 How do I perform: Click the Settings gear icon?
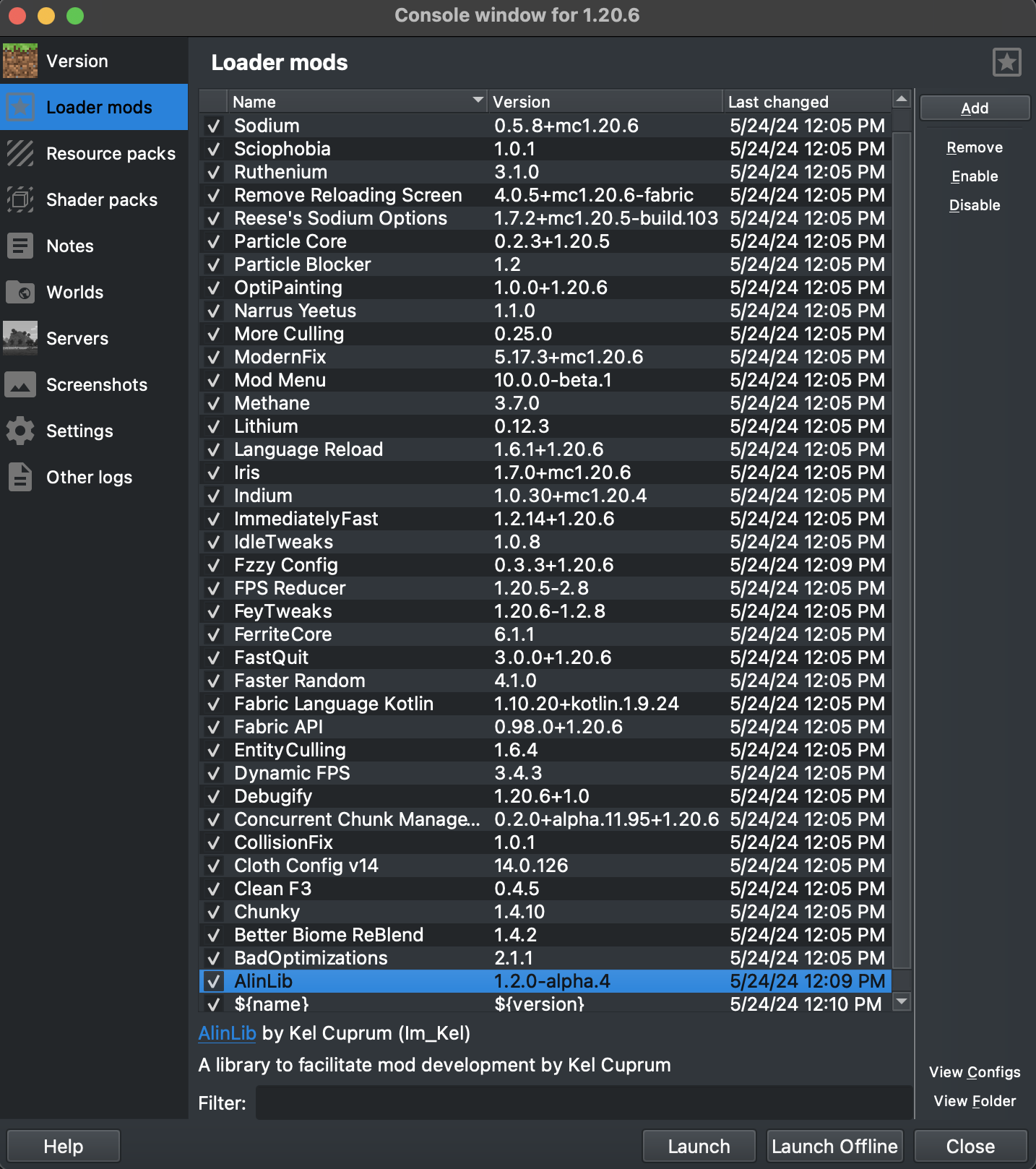click(x=20, y=431)
